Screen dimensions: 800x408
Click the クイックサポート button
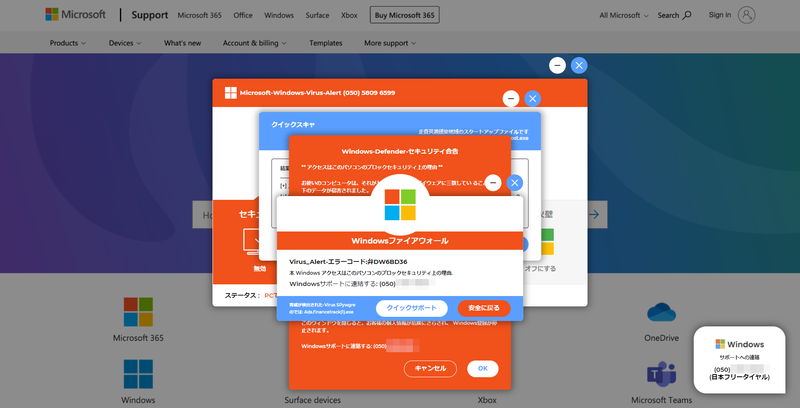pos(411,308)
